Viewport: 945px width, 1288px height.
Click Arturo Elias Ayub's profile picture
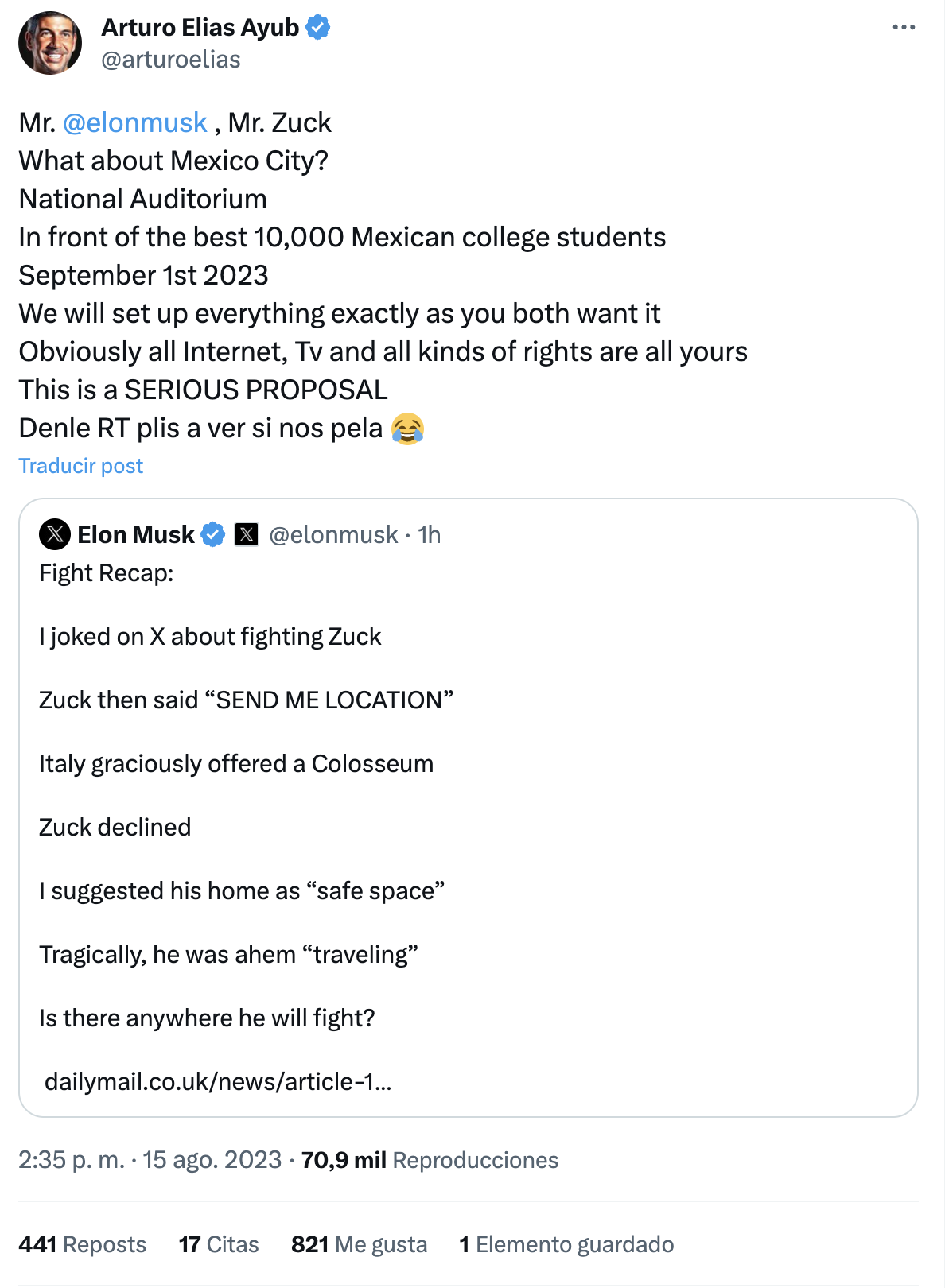(50, 43)
